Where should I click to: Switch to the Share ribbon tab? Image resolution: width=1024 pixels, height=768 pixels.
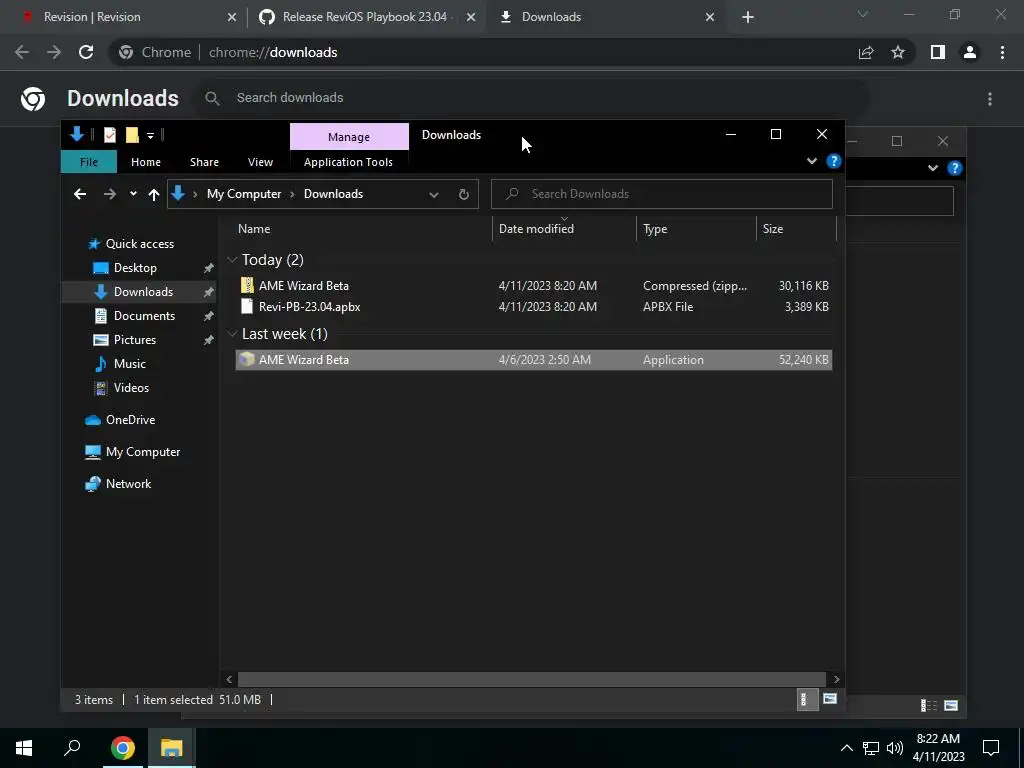[x=204, y=162]
